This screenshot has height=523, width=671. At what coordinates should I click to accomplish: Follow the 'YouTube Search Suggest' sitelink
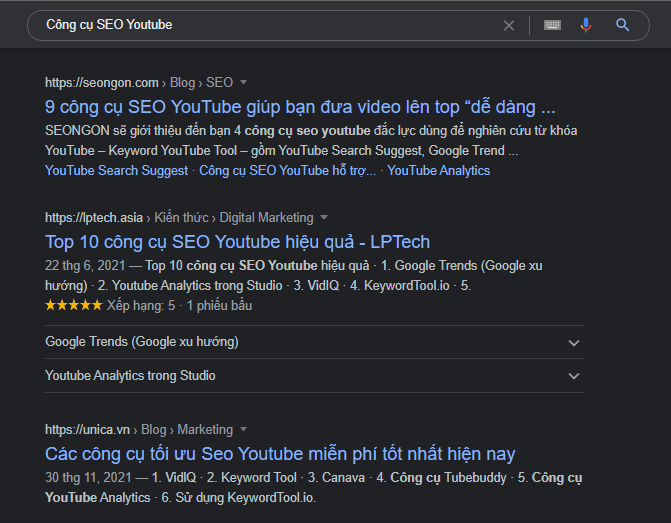point(116,170)
